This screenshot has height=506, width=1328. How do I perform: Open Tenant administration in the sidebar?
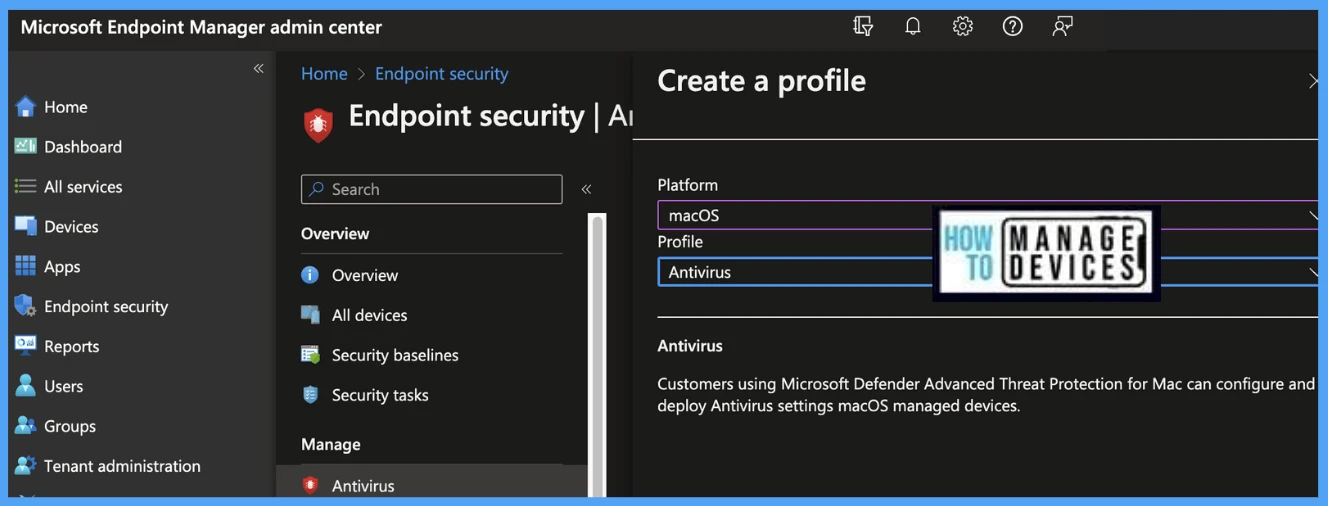pos(122,466)
